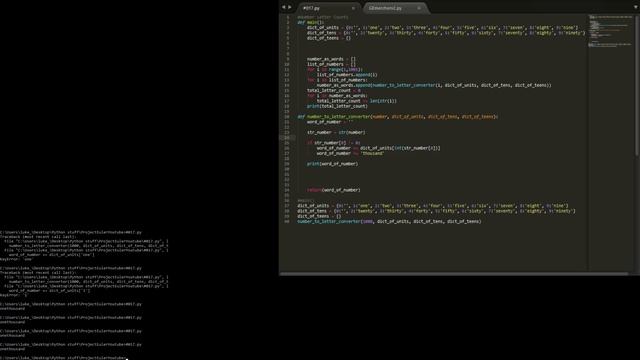Viewport: 640px width, 360px height.
Task: Click the 'dict_of_units[int(str_number...' line
Action: coord(378,148)
